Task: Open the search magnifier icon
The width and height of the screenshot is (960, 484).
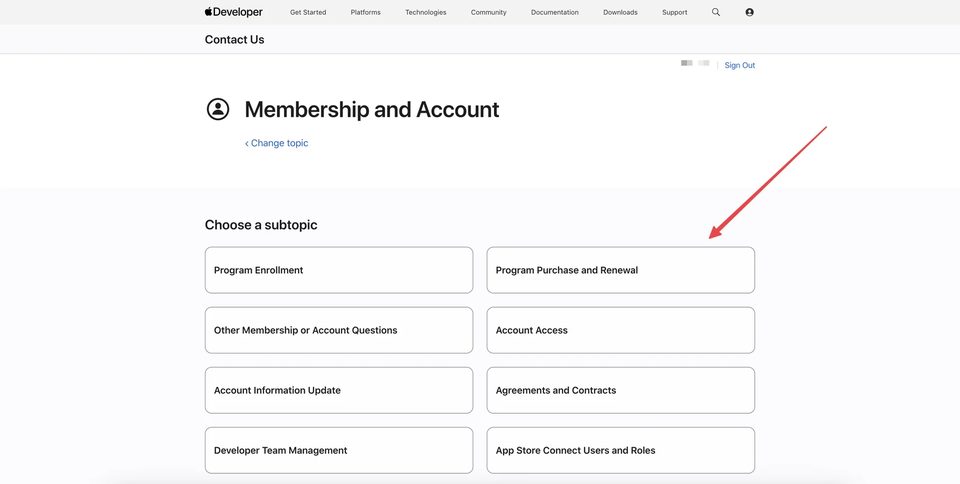Action: coord(716,12)
